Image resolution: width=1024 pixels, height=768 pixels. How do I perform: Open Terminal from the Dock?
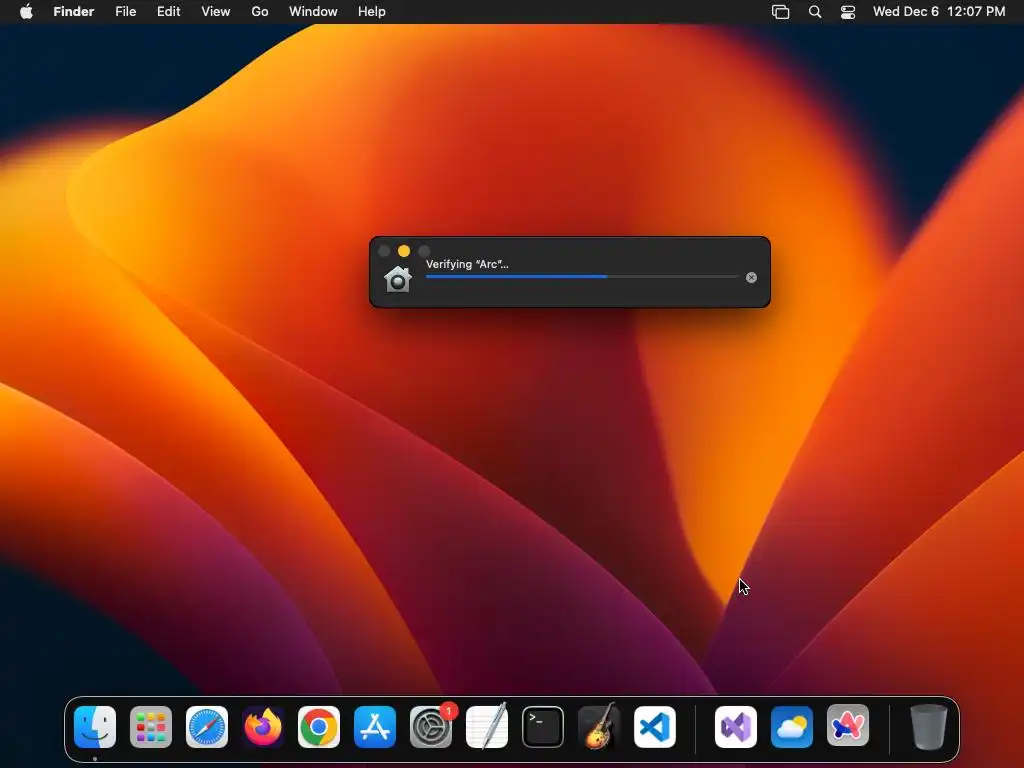[543, 727]
